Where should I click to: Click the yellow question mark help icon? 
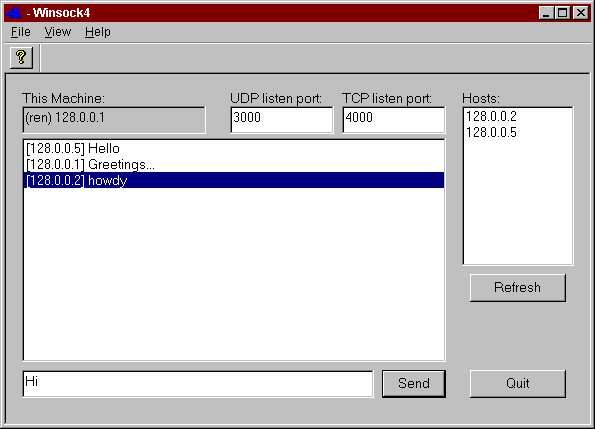21,58
